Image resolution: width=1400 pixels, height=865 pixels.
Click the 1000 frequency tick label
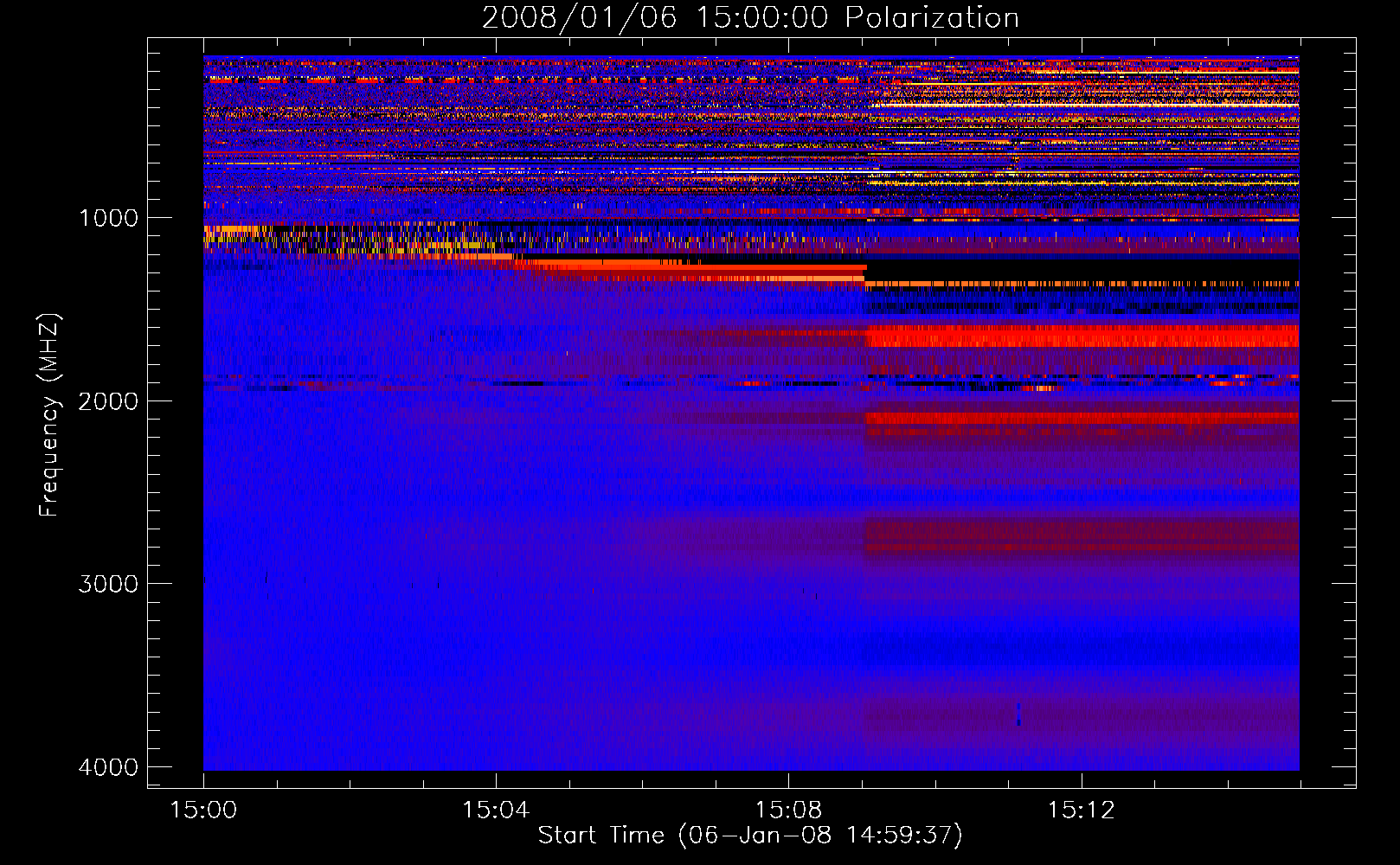(x=108, y=217)
